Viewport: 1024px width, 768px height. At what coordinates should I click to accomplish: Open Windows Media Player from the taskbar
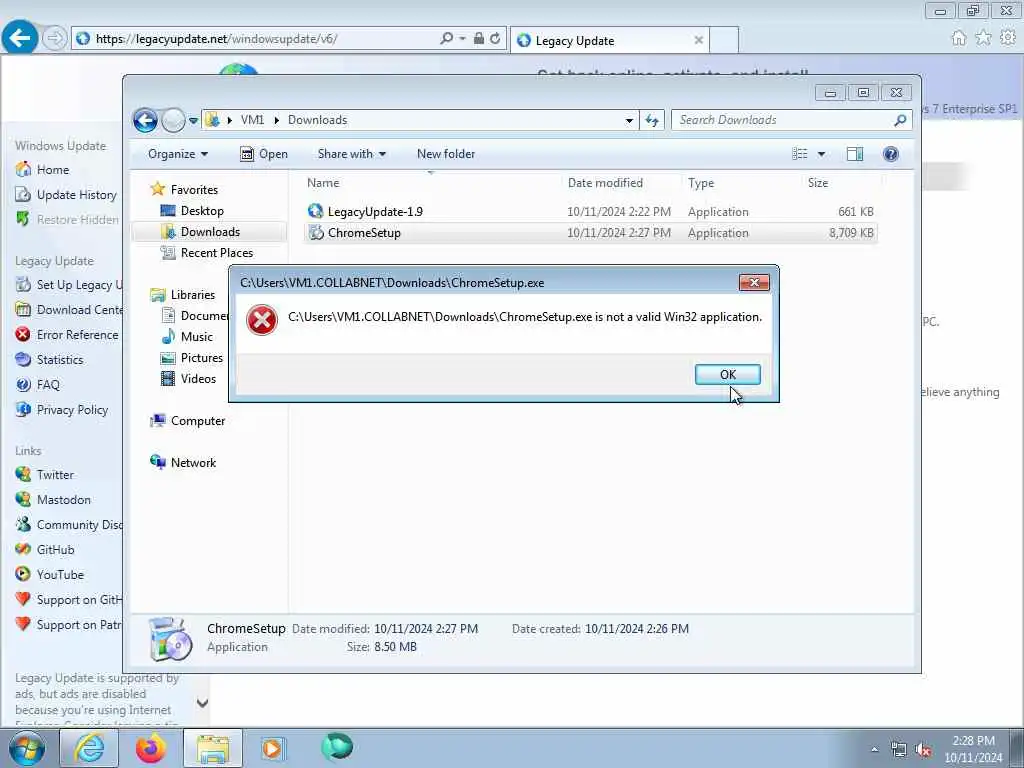click(272, 748)
